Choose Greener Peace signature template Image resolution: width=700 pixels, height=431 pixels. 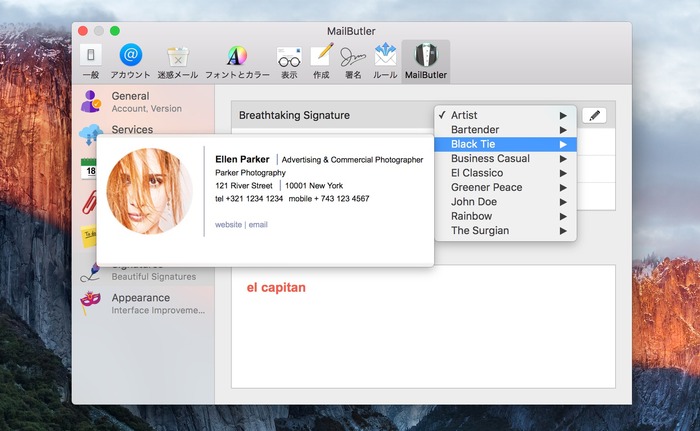point(505,187)
